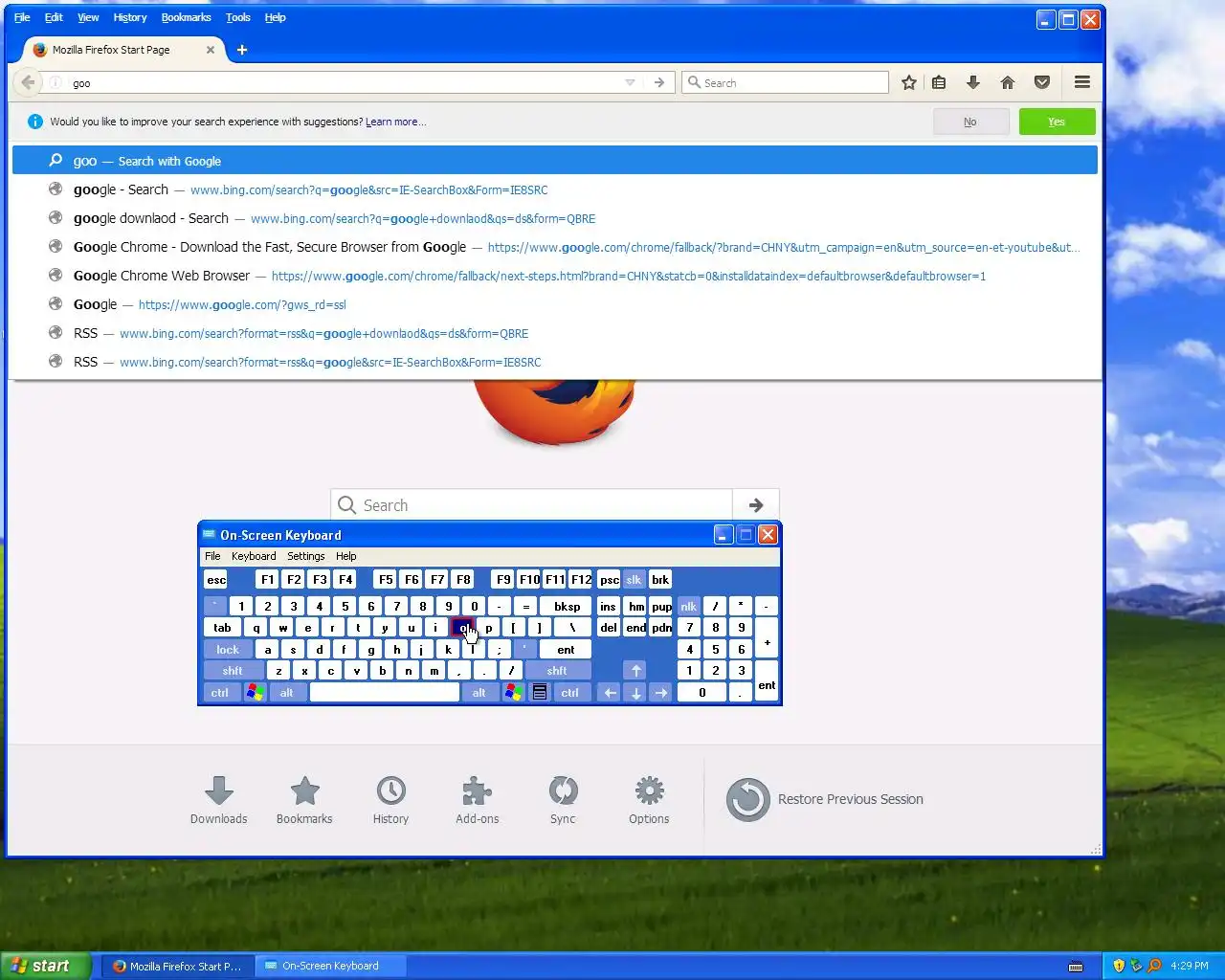Toggle left shft key on keyboard
This screenshot has height=980, width=1225.
click(233, 671)
